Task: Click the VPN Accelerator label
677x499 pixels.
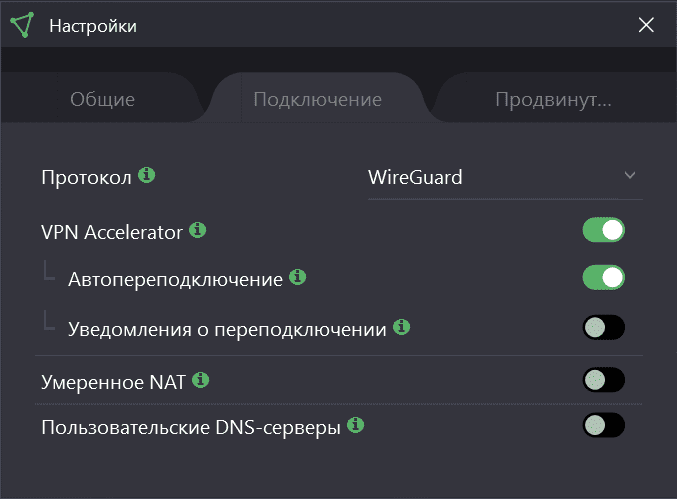Action: coord(112,232)
